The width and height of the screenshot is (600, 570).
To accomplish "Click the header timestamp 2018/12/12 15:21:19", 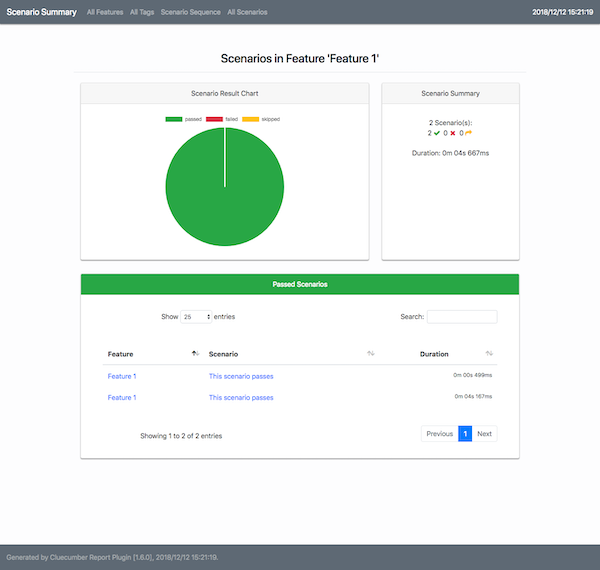I will coord(562,12).
